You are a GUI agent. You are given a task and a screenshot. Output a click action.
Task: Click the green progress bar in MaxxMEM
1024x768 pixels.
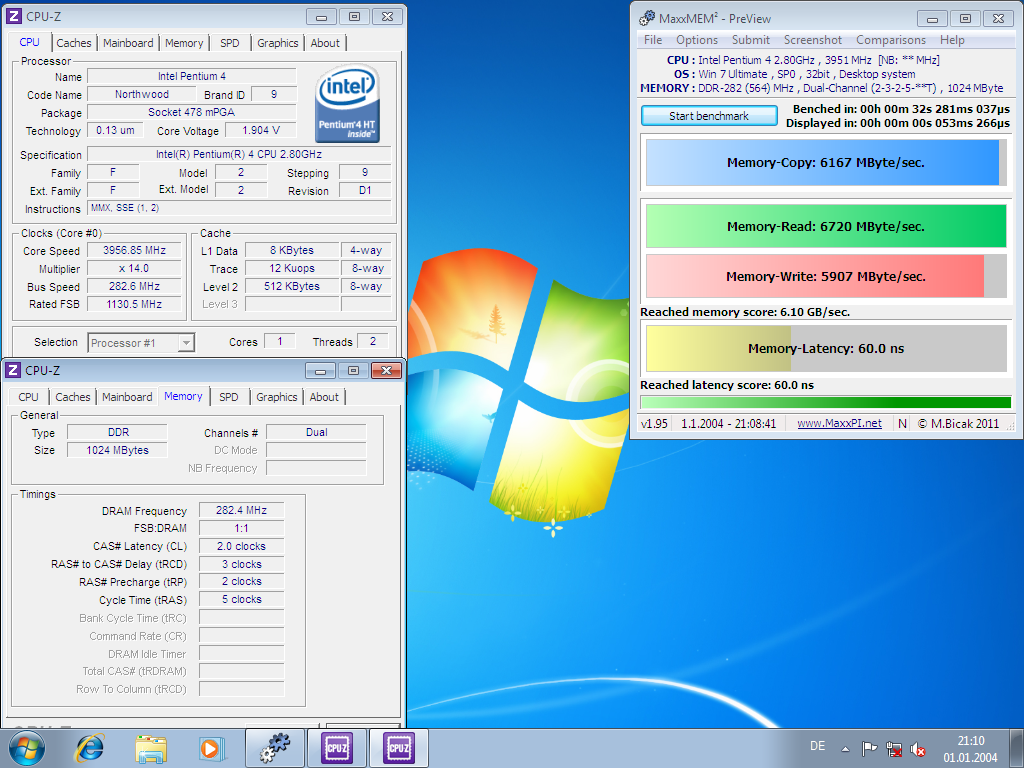(x=826, y=402)
